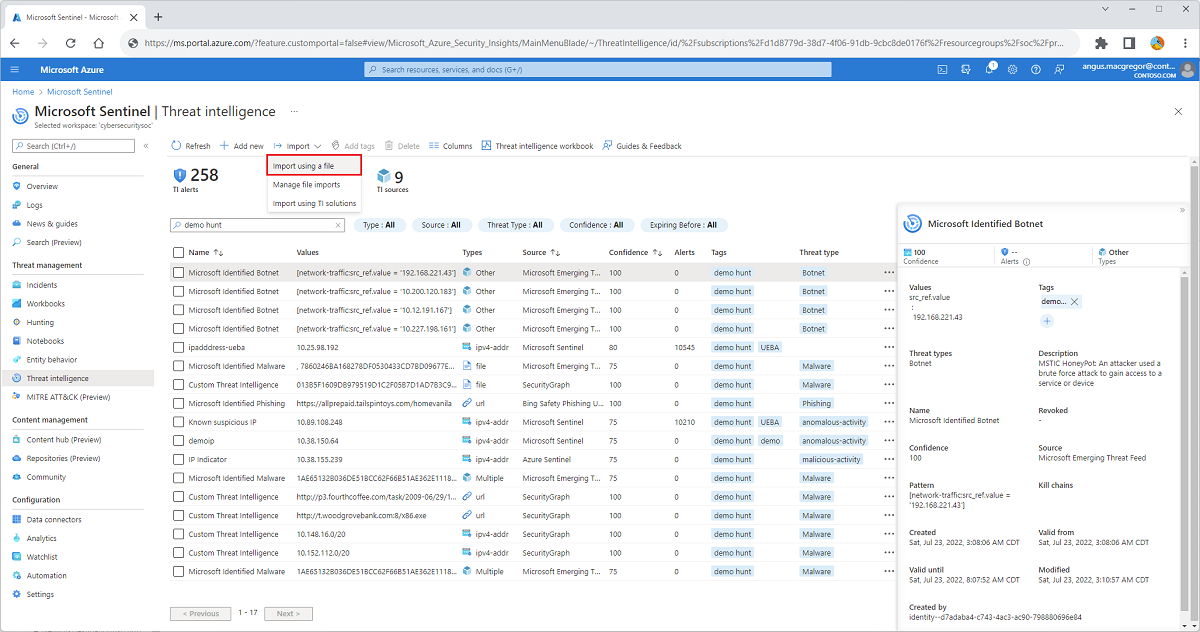This screenshot has width=1200, height=632.
Task: Open the portal hamburger menu
Action: coord(15,69)
